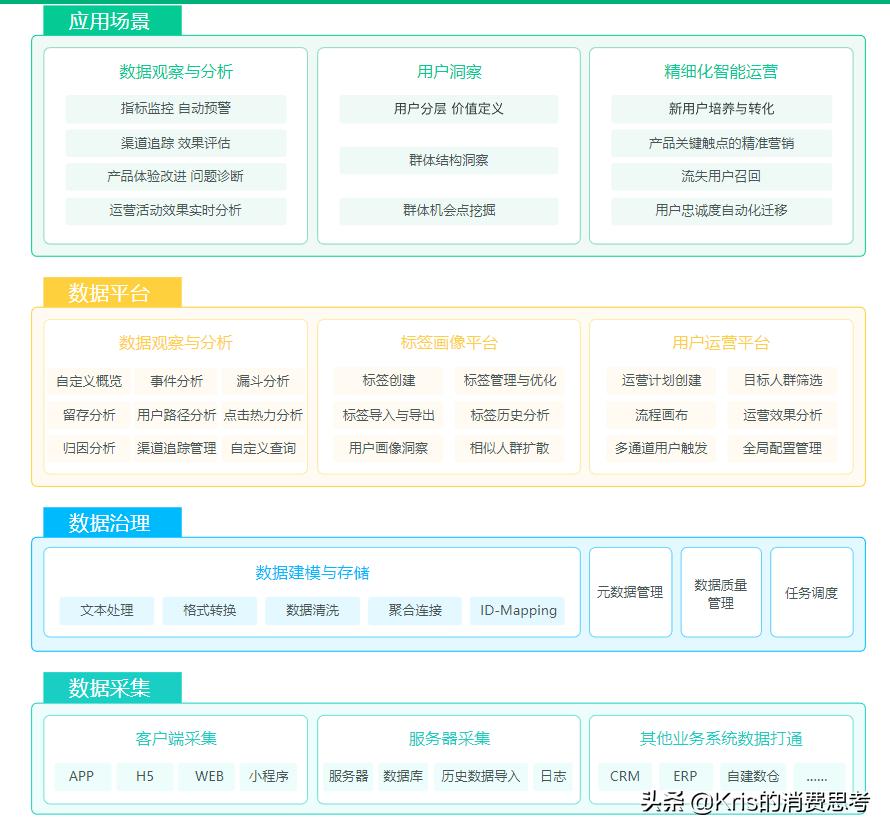Select 用户分层 价值定义 in 用户洞察
The height and width of the screenshot is (833, 890).
446,109
